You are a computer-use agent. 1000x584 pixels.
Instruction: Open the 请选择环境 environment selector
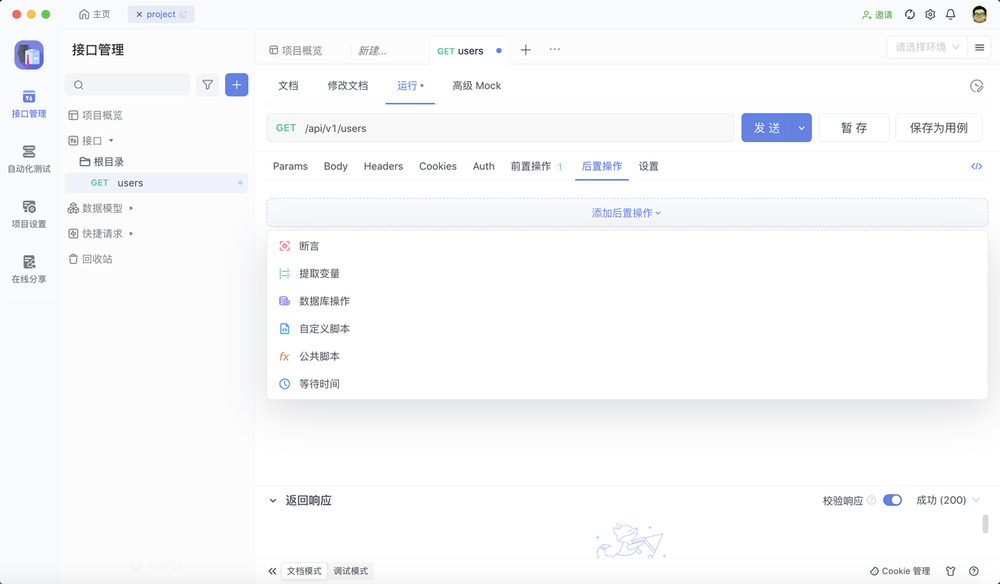[928, 47]
